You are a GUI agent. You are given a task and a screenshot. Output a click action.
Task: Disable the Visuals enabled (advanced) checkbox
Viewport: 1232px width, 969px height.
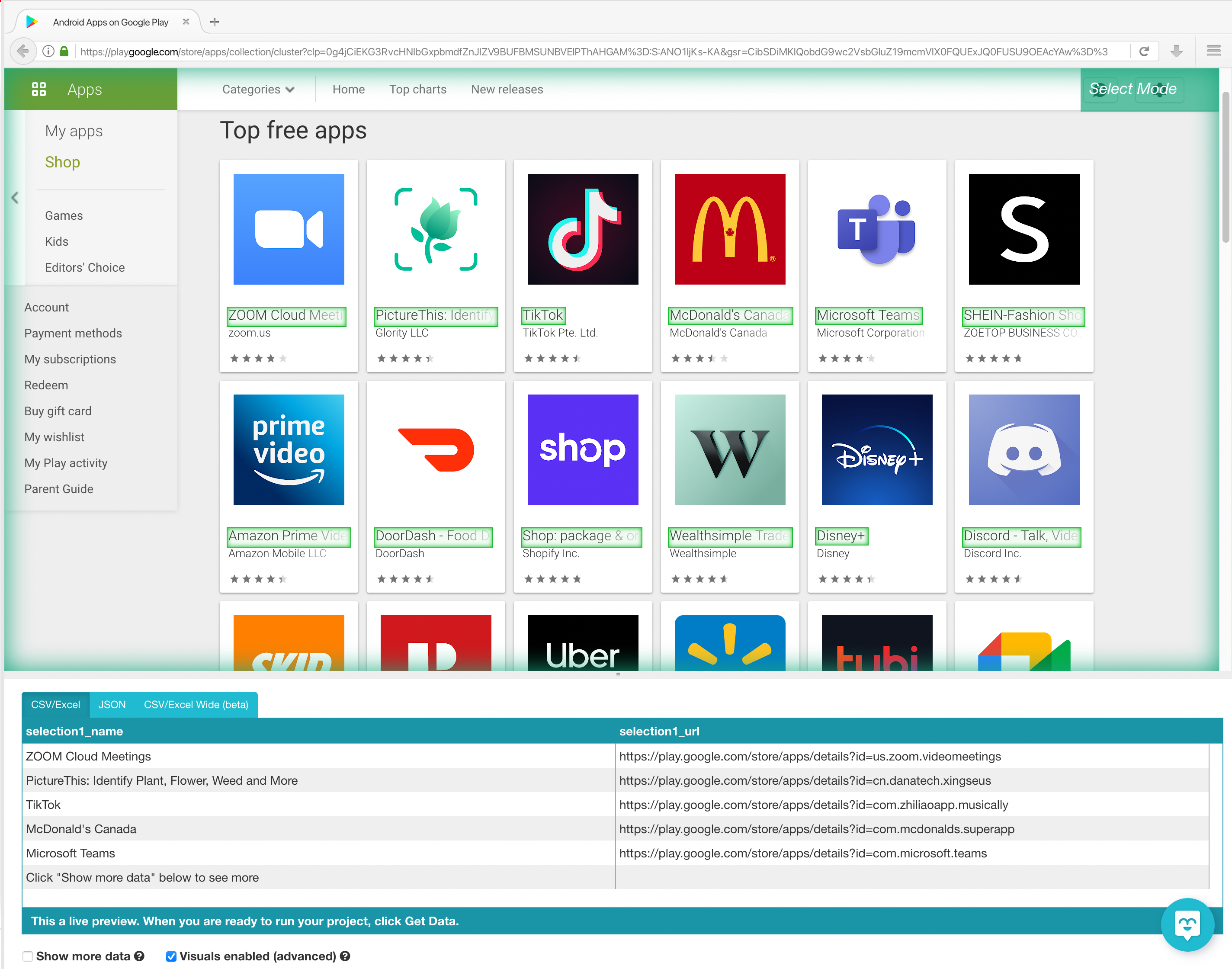pos(171,956)
